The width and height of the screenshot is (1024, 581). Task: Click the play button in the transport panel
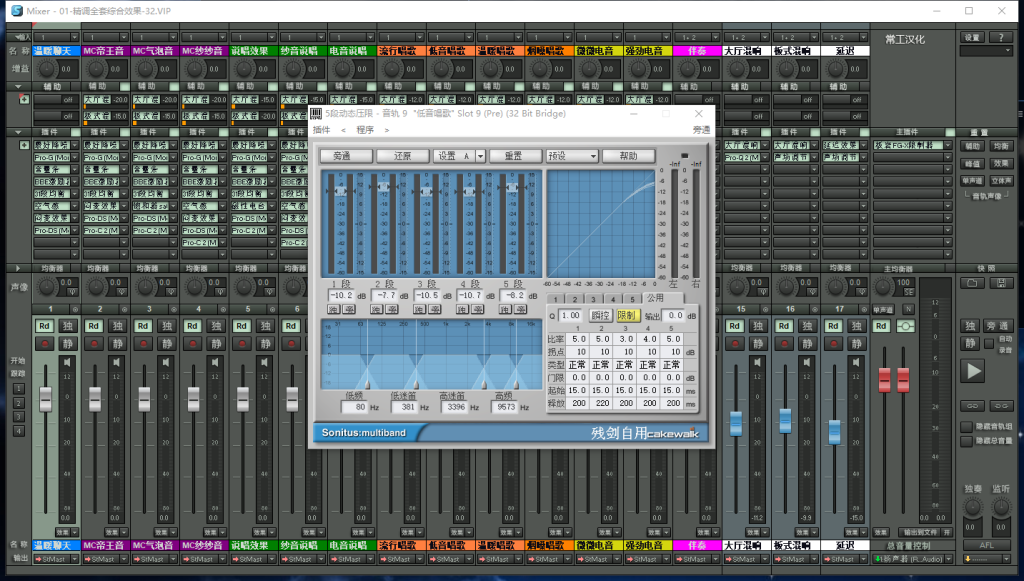click(x=973, y=371)
